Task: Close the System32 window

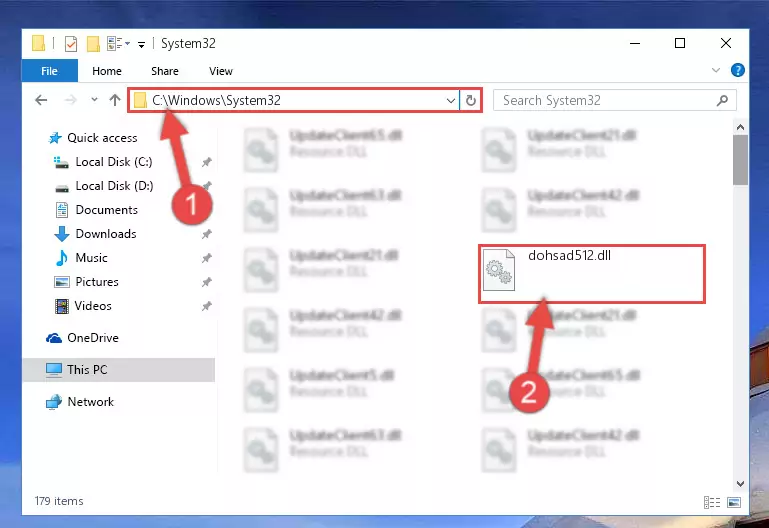Action: pos(726,43)
